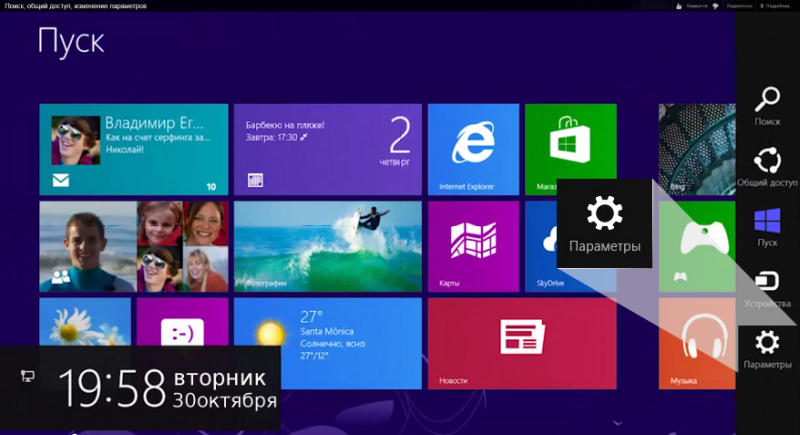Click the 19:58 time display

(112, 389)
